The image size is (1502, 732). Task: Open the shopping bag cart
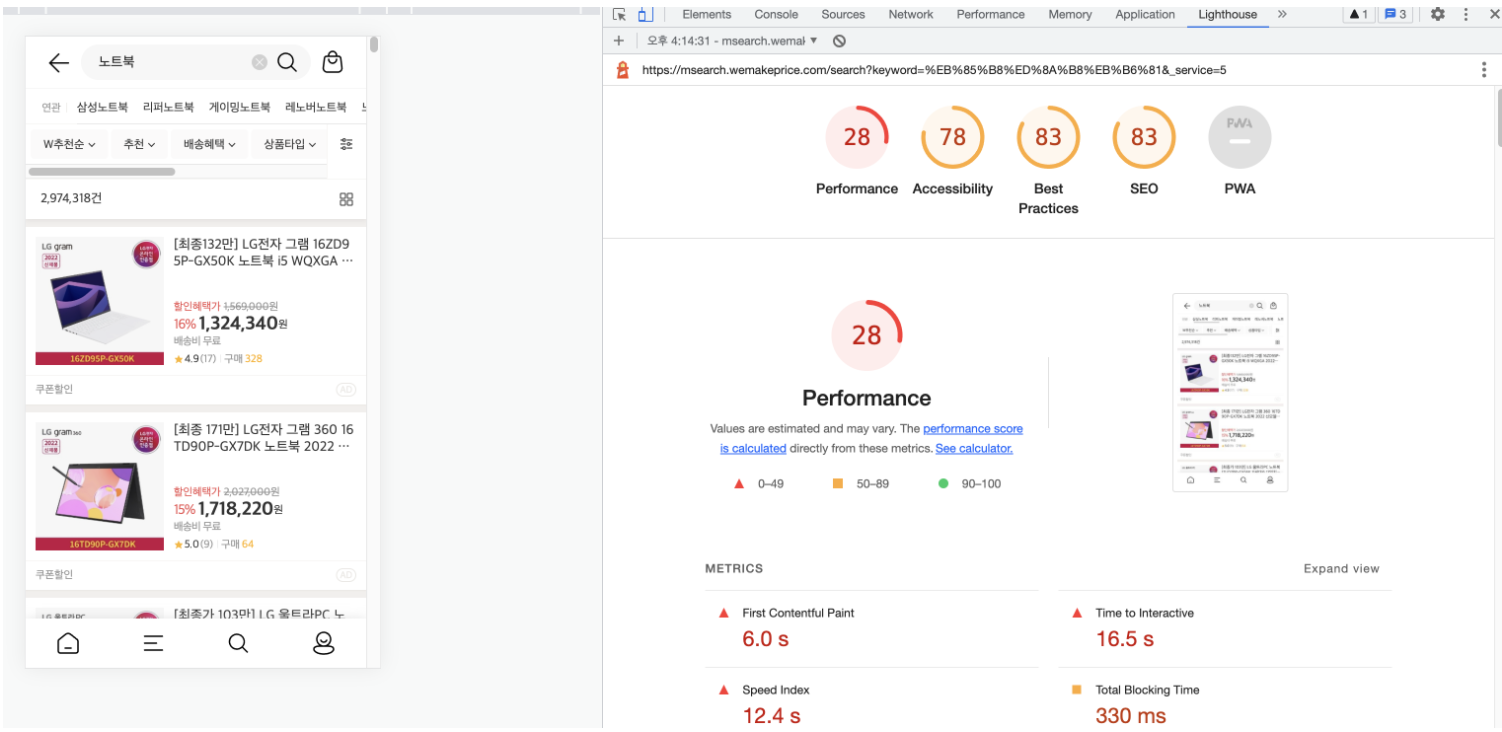333,62
